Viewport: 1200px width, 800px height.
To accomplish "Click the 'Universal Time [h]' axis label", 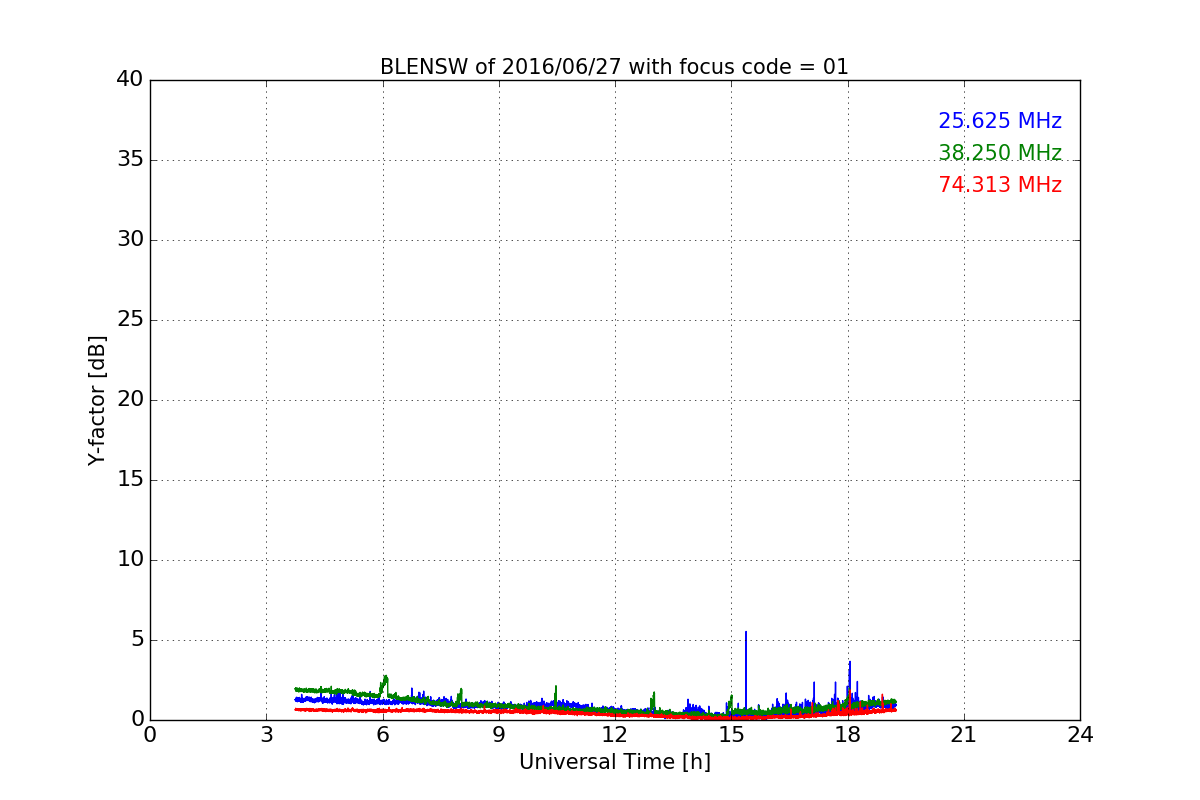I will 615,762.
